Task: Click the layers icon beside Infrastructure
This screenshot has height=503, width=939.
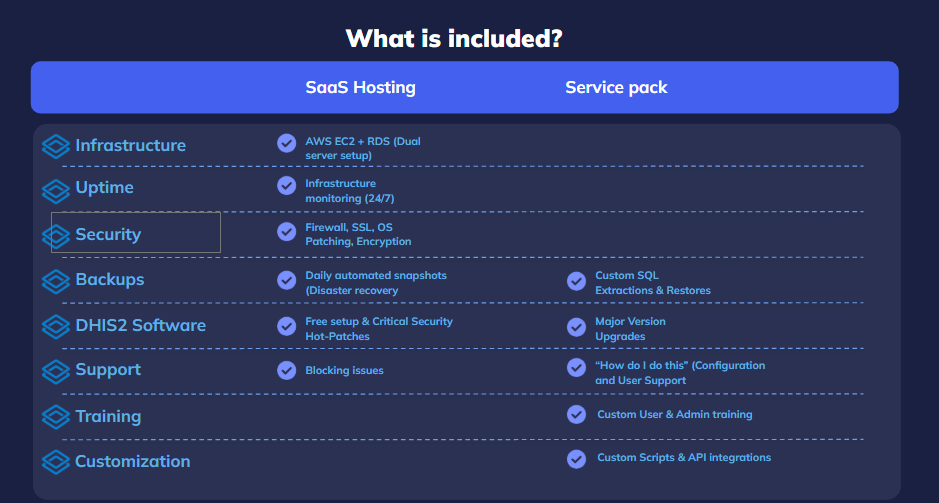Action: 55,146
